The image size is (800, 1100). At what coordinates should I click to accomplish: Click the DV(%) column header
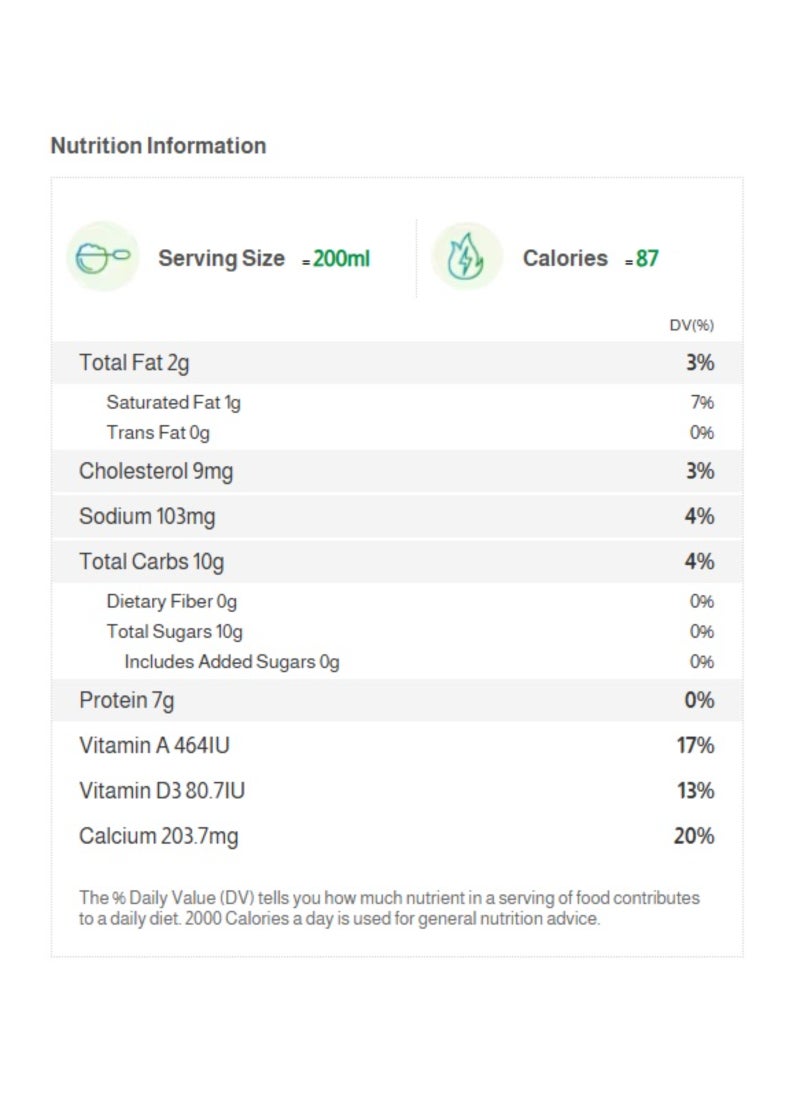[x=691, y=326]
